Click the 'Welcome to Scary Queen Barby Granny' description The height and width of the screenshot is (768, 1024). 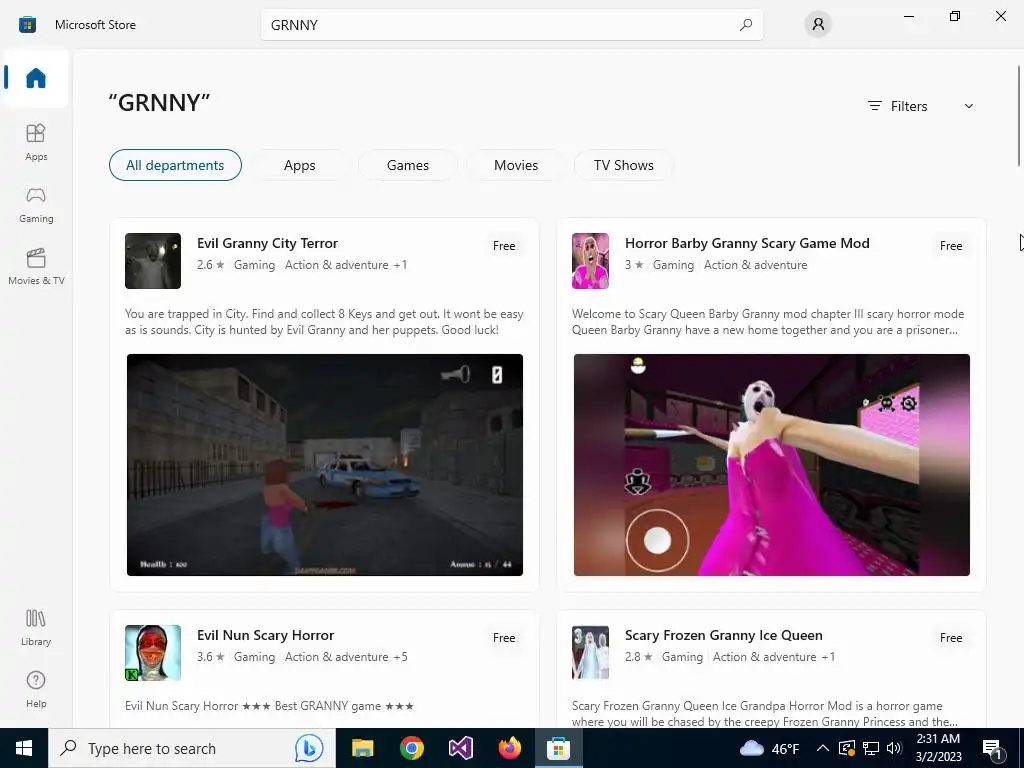[x=767, y=322]
